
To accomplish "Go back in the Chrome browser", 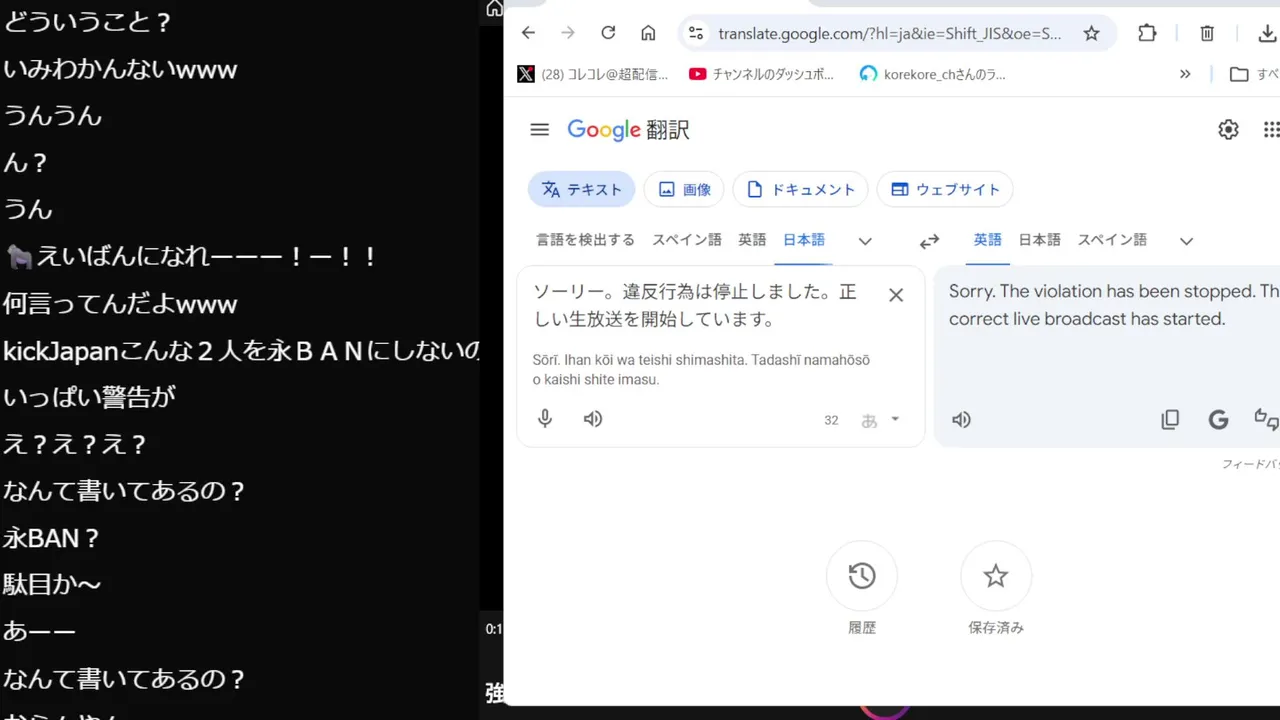I will (x=528, y=33).
